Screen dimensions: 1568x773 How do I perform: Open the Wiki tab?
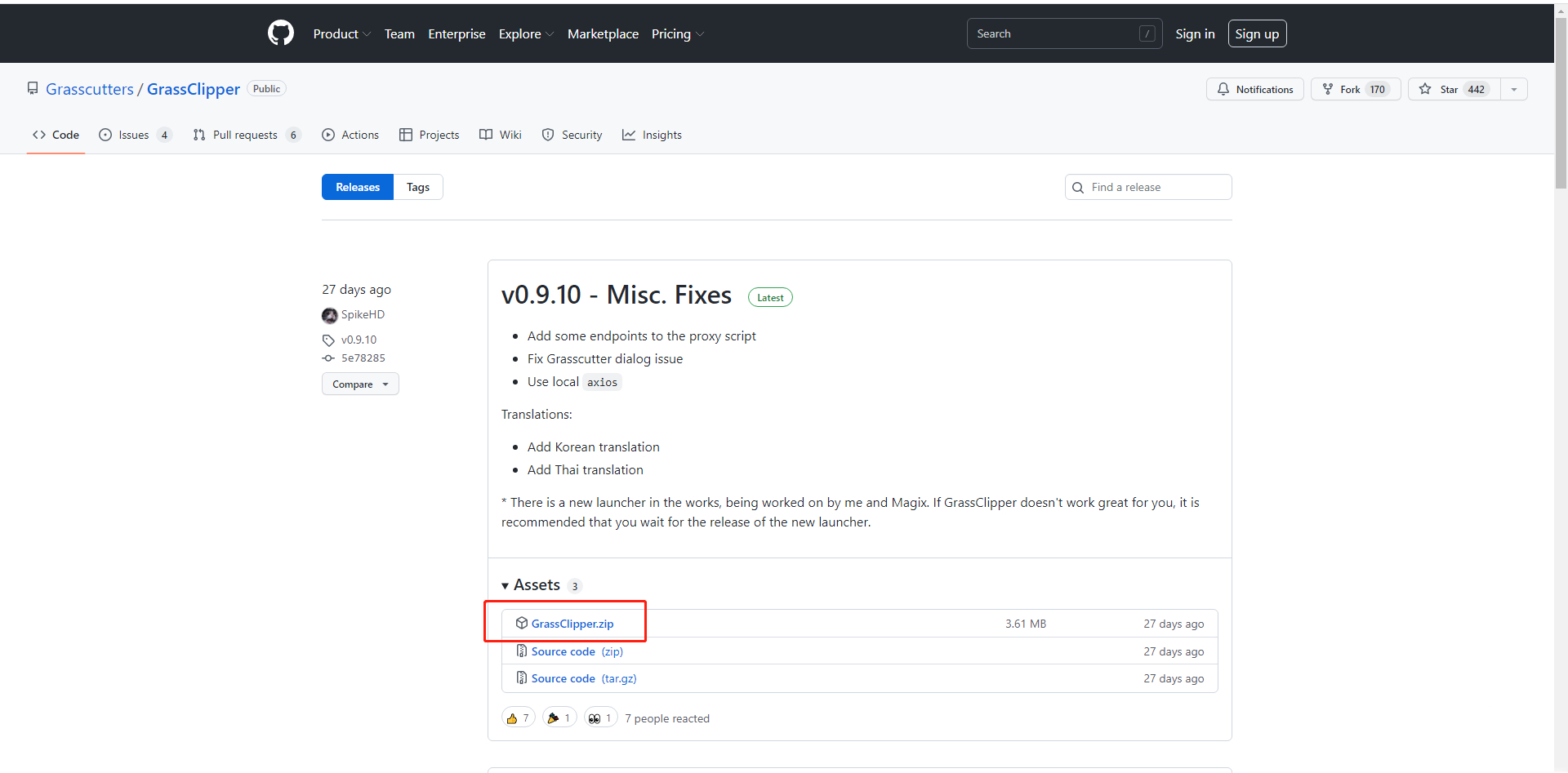click(500, 135)
